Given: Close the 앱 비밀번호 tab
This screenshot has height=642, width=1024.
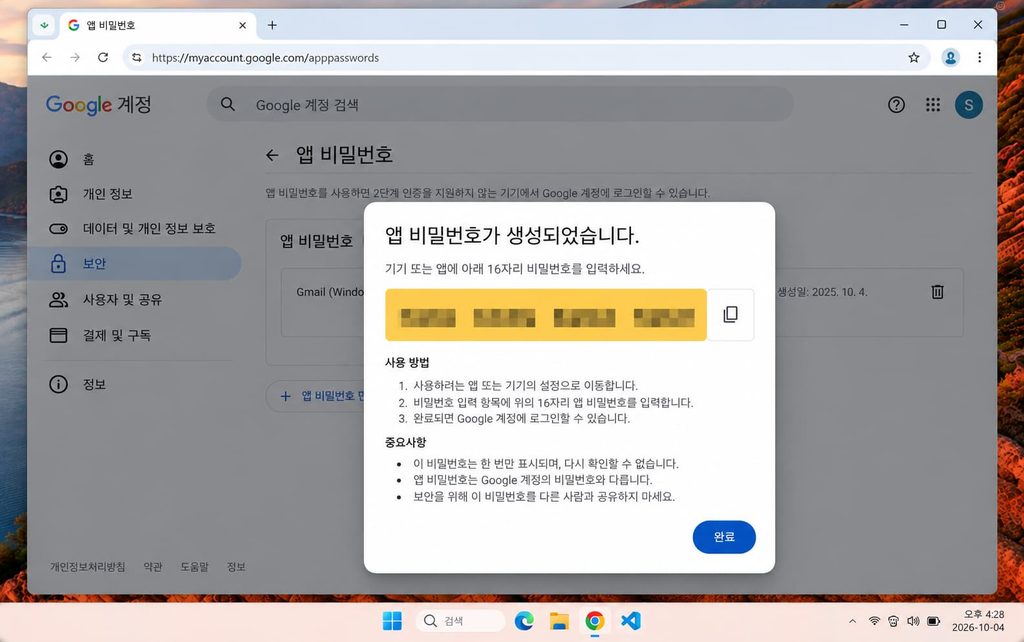Looking at the screenshot, I should point(242,25).
